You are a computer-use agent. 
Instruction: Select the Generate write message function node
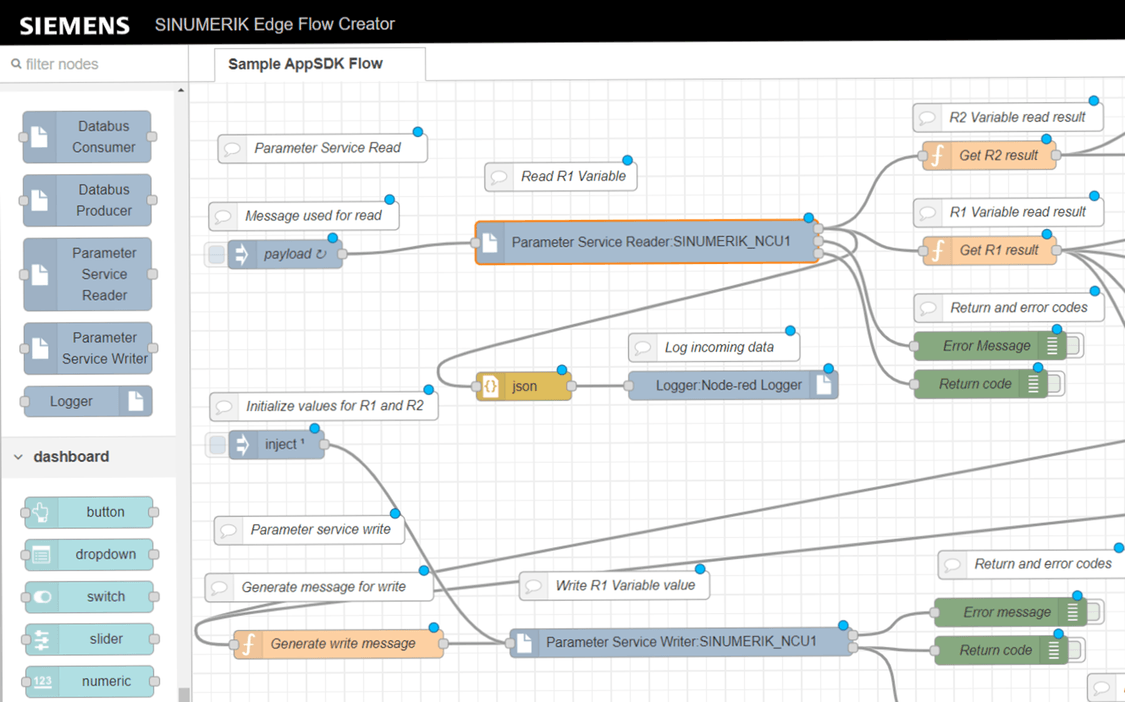(x=338, y=644)
